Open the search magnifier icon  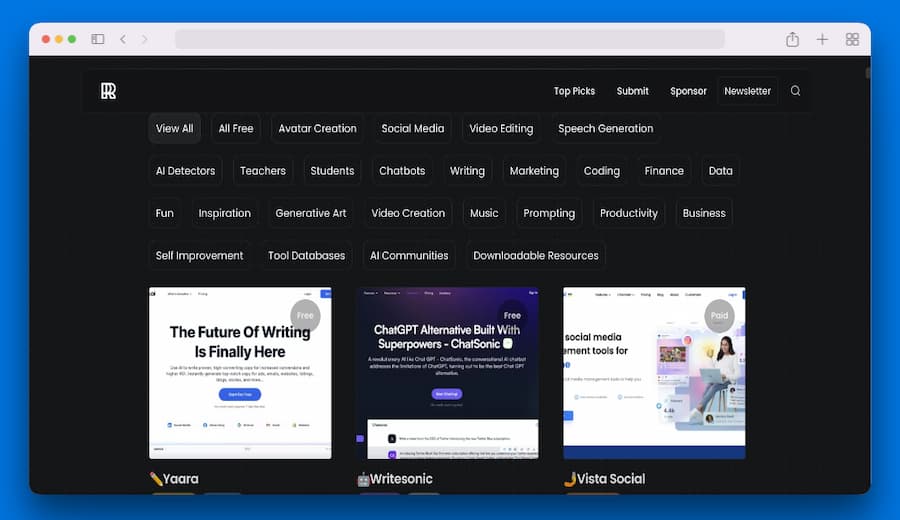tap(795, 91)
